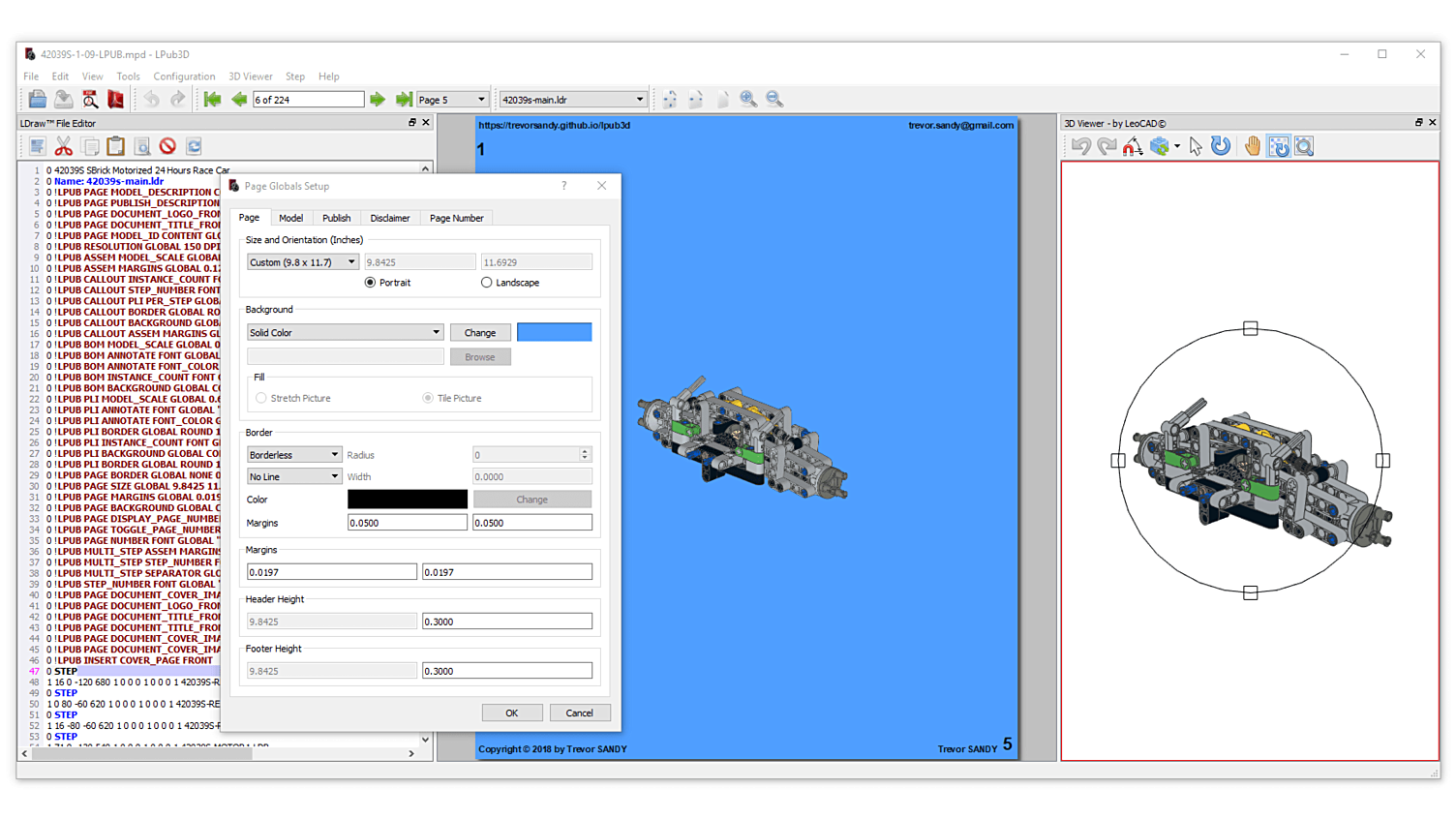Switch to the Publish tab in Page Globals Setup

(x=336, y=218)
